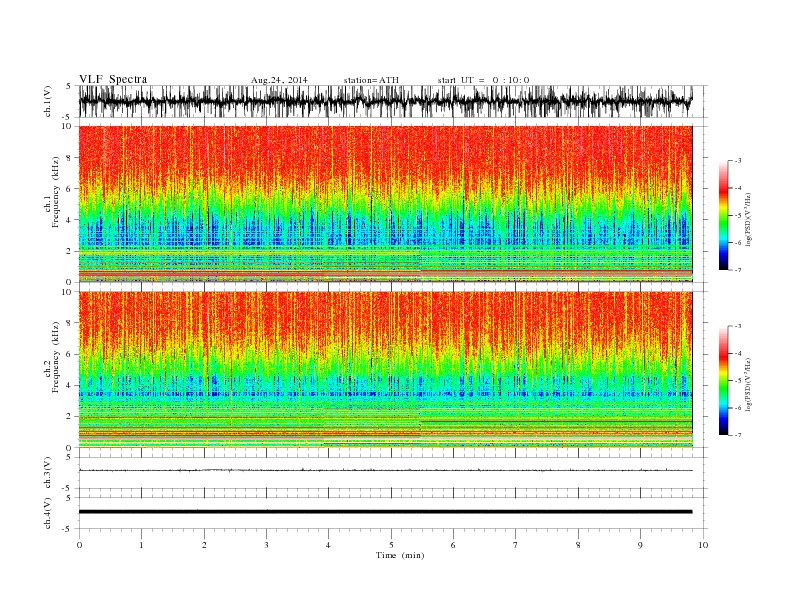
Task: Click the "6" tick on the Time axis
Action: click(454, 545)
